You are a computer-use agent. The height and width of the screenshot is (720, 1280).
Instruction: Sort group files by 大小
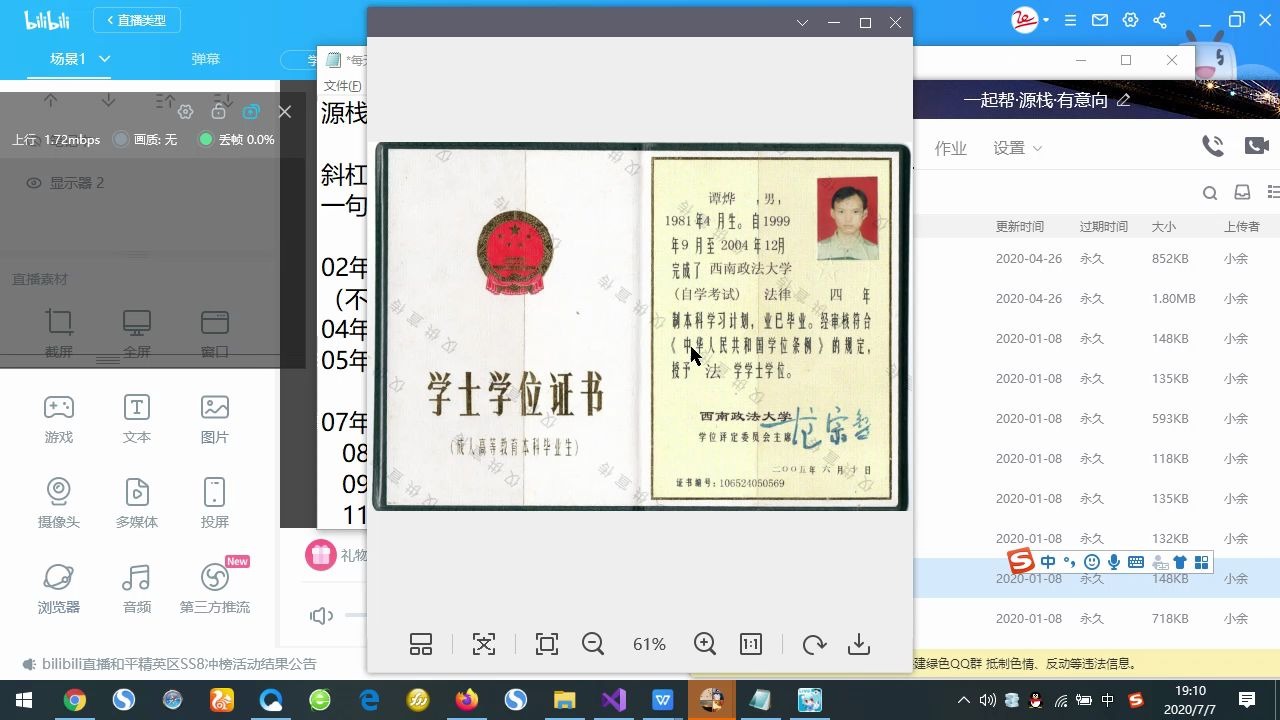coord(1164,227)
